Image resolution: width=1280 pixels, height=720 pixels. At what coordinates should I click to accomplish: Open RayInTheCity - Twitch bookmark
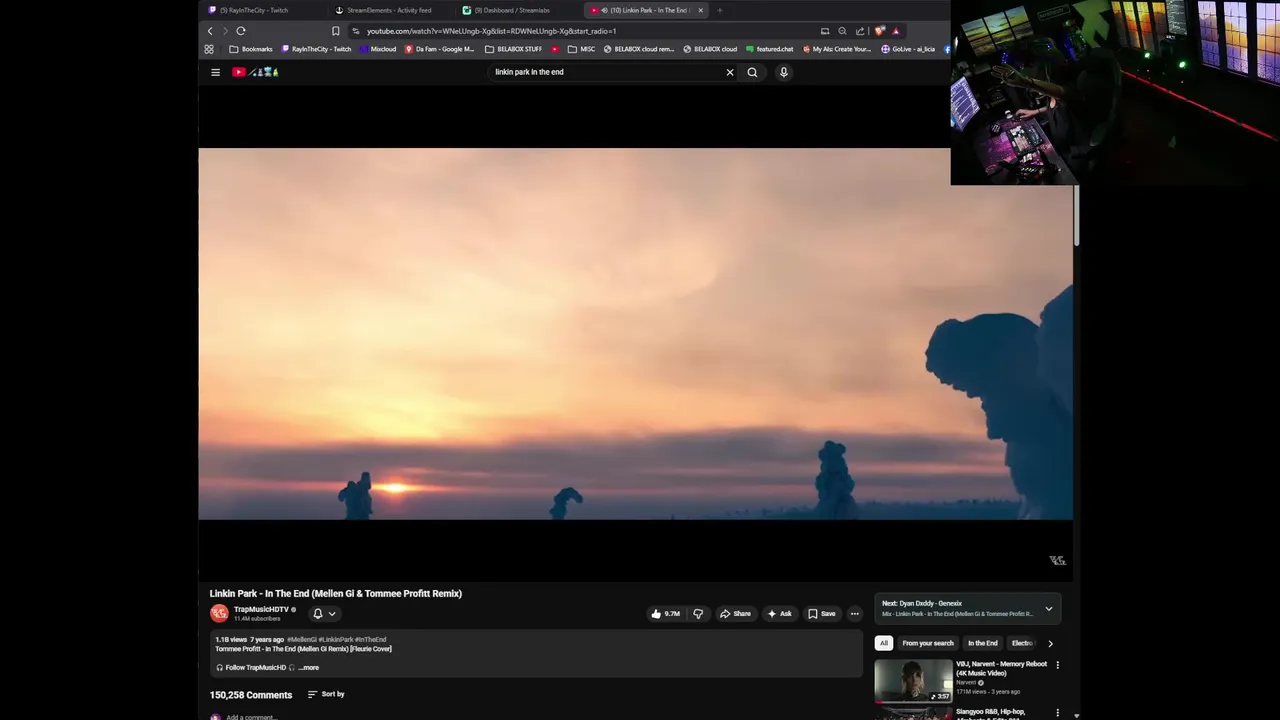point(316,49)
